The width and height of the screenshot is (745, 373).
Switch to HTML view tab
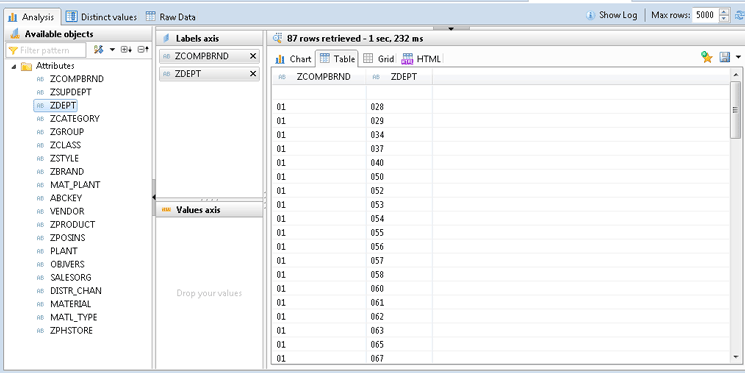pos(422,59)
